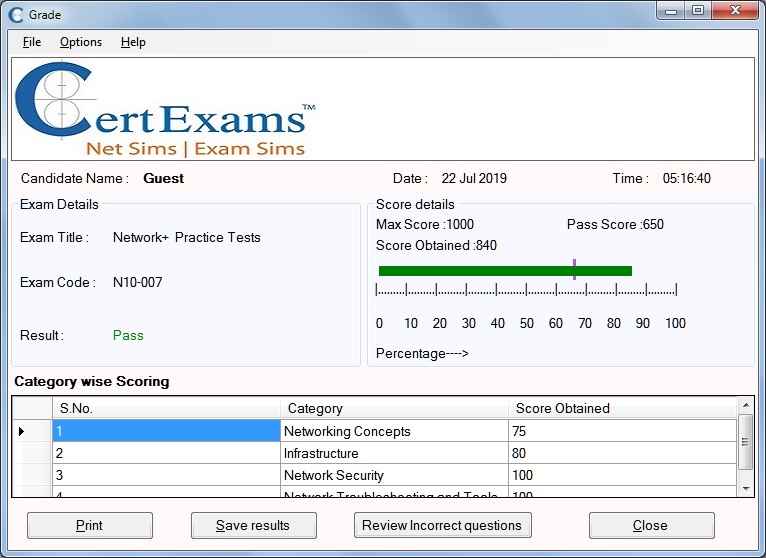Click the date 22 Jul 2019
The height and width of the screenshot is (558, 766).
[x=474, y=178]
